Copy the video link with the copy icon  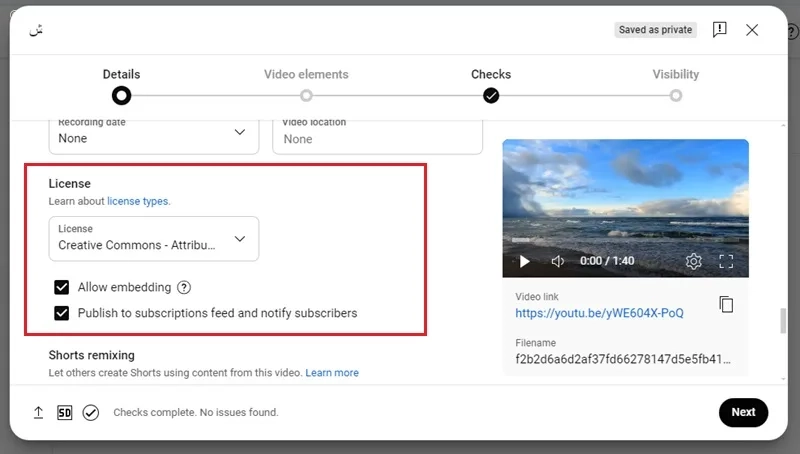pos(726,305)
